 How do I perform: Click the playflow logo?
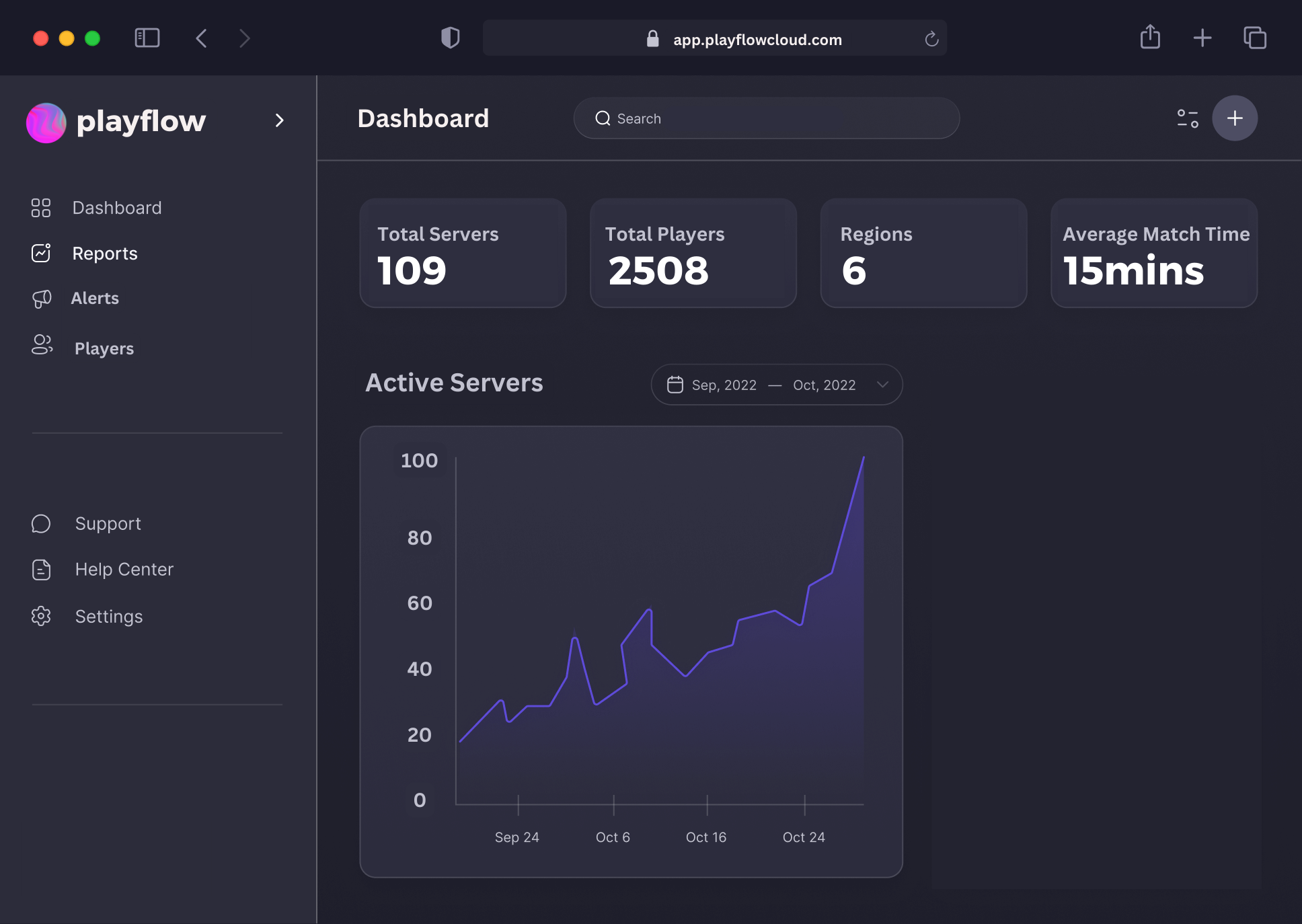click(x=46, y=122)
